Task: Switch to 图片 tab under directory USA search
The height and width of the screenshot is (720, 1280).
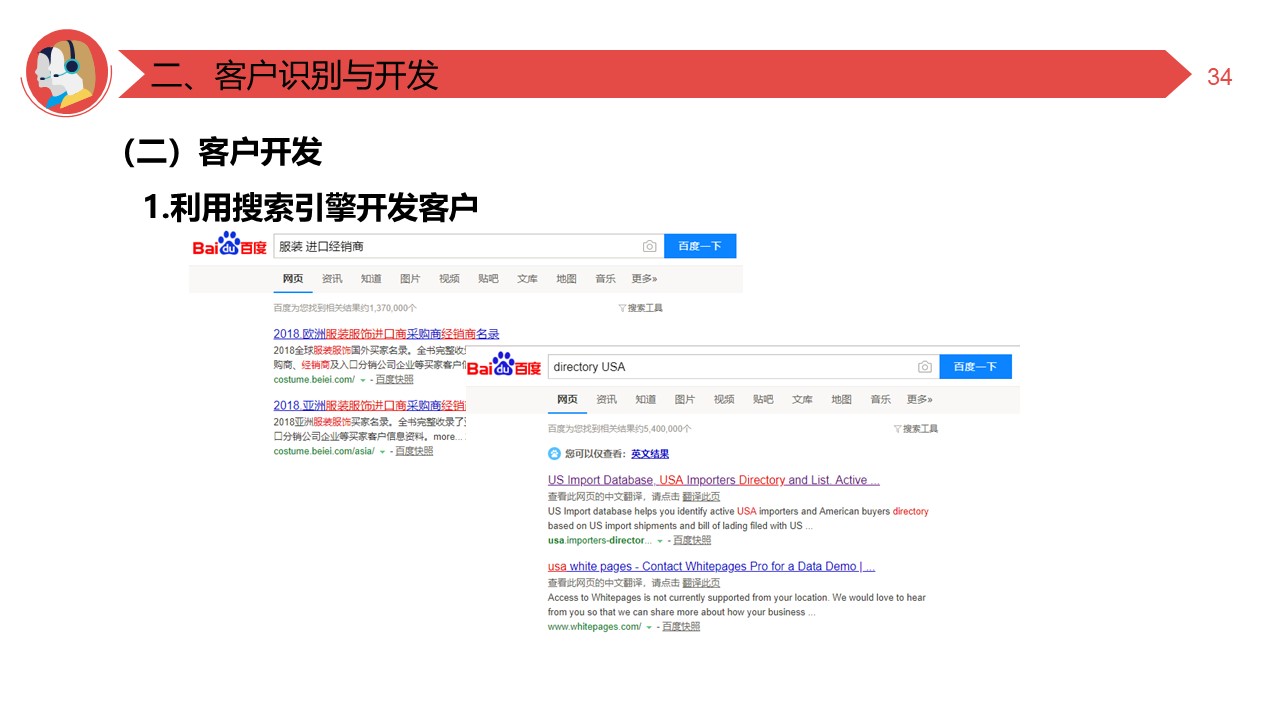Action: point(685,400)
